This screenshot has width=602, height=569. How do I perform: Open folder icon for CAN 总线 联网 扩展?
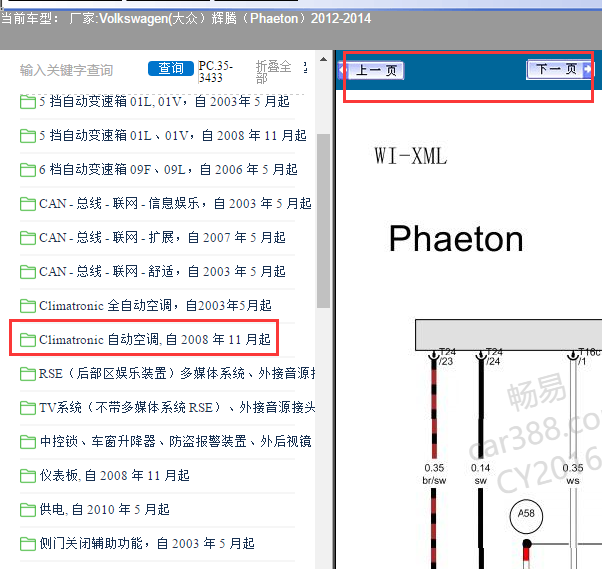(28, 238)
